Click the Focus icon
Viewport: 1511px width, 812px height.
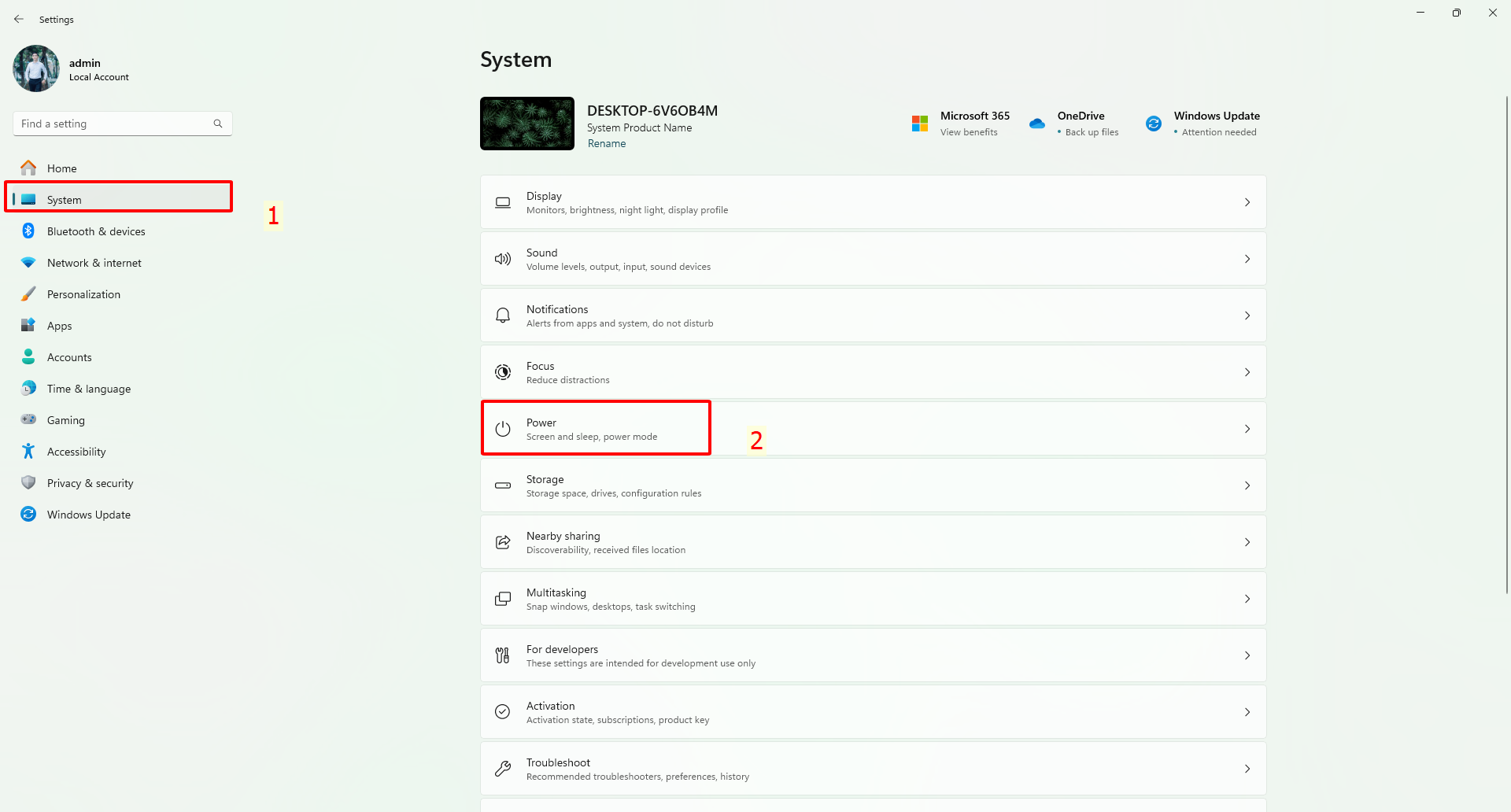coord(503,372)
